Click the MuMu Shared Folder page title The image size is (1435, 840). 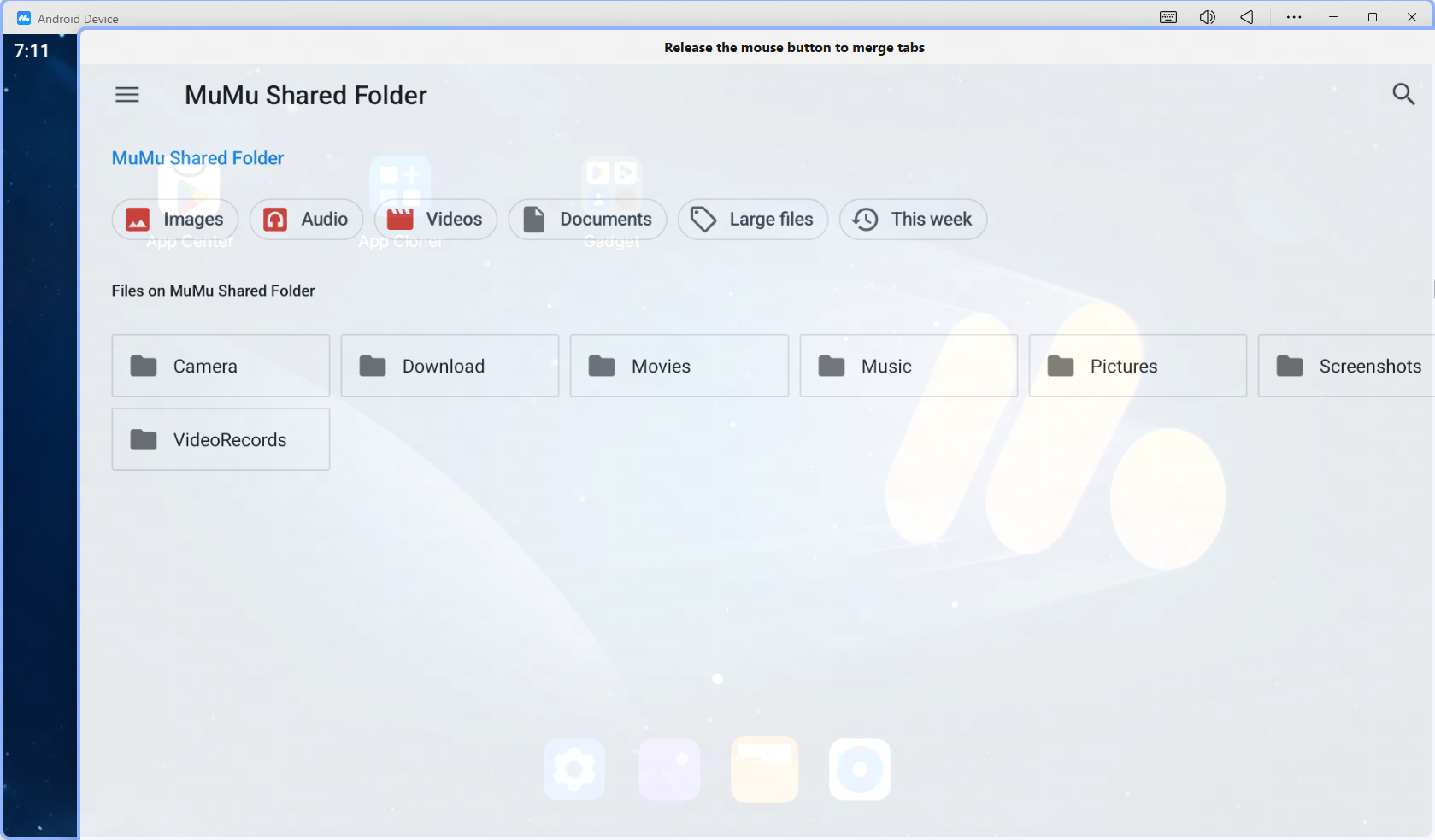pos(306,95)
